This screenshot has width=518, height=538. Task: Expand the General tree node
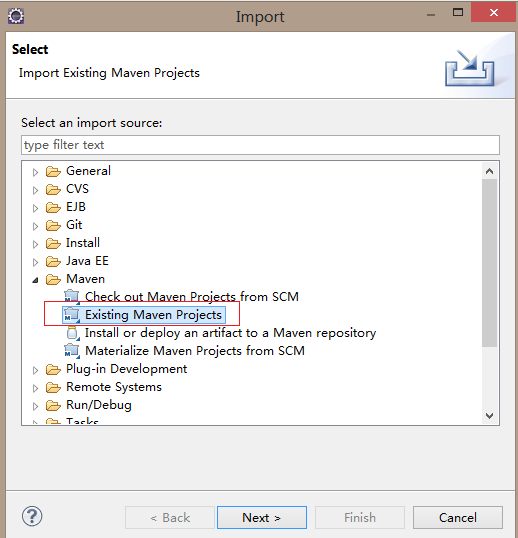click(x=35, y=172)
